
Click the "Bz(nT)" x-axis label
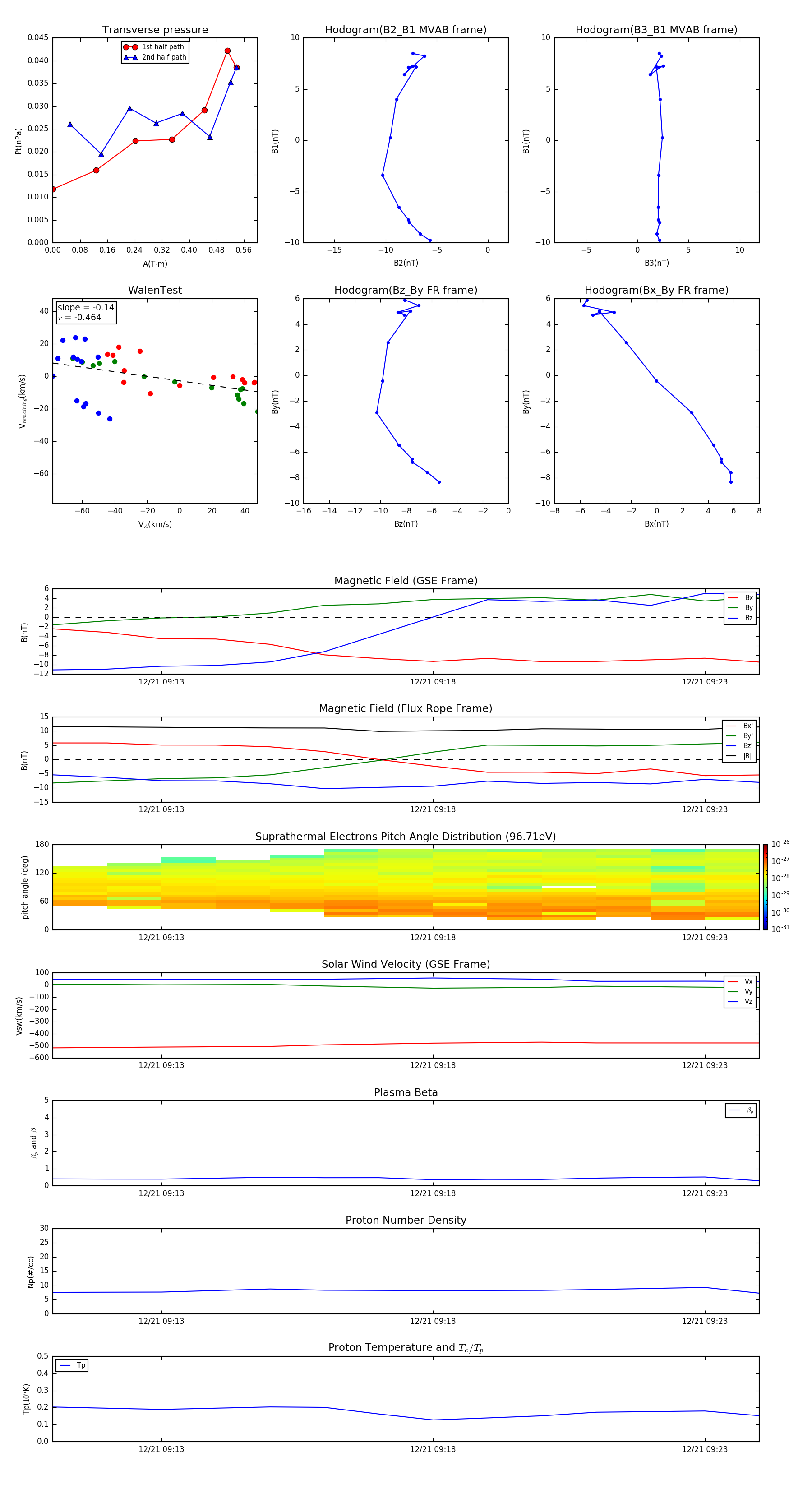coord(406,524)
